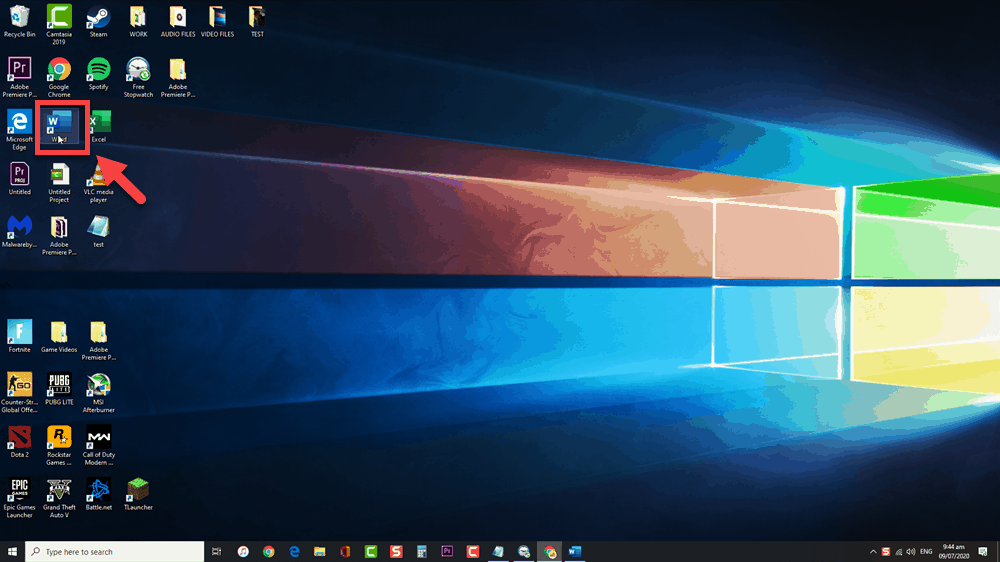Screen dimensions: 1000x562
Task: Select the Recycle Bin desktop icon
Action: coord(19,21)
